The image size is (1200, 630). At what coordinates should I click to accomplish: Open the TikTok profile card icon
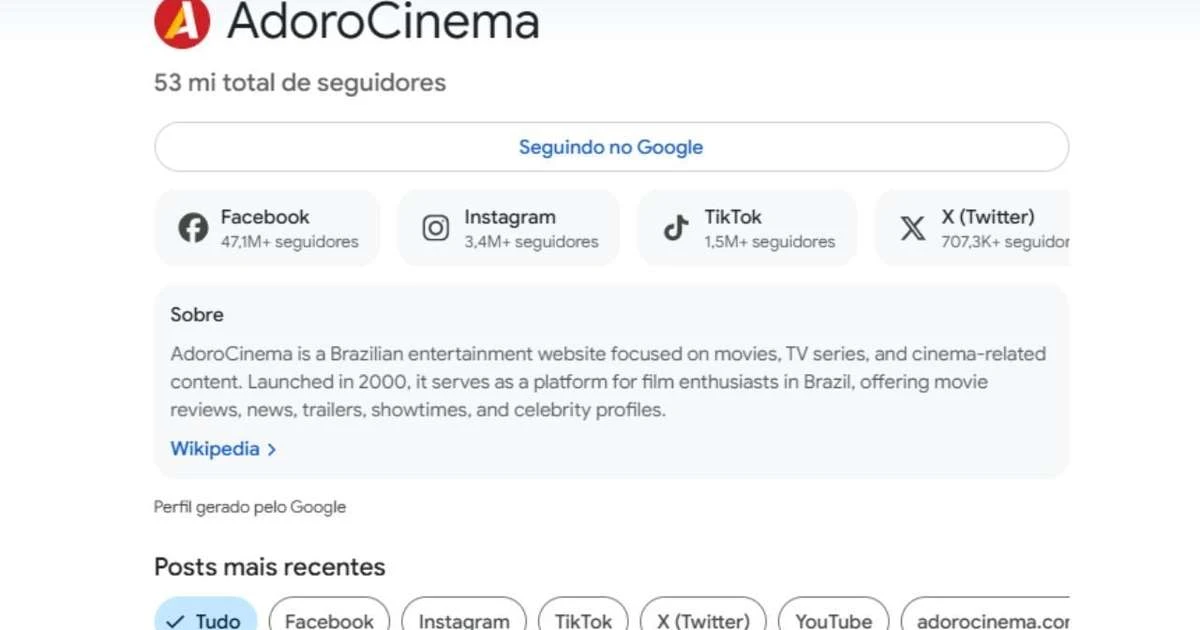tap(676, 228)
